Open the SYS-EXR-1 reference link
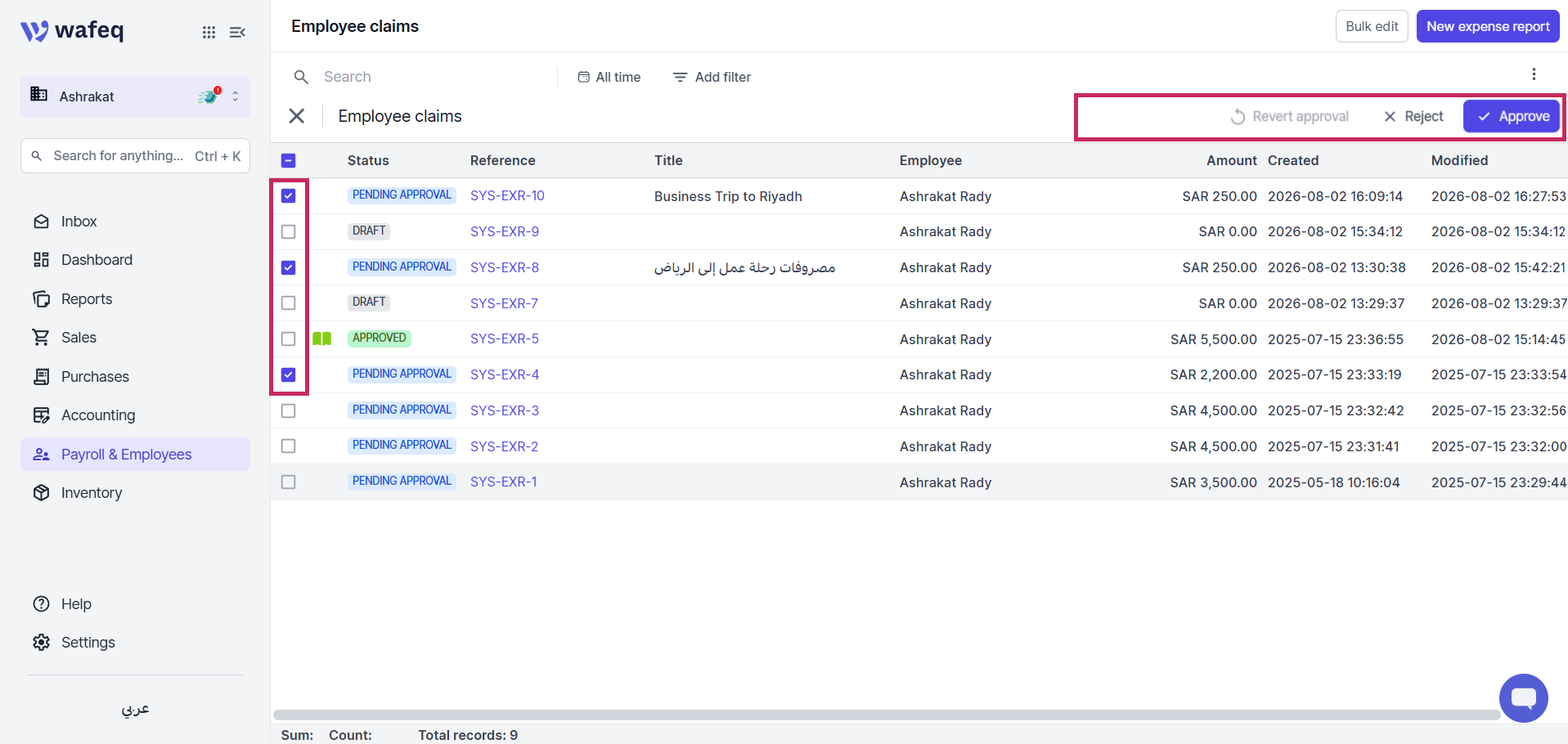This screenshot has height=744, width=1568. (x=504, y=482)
